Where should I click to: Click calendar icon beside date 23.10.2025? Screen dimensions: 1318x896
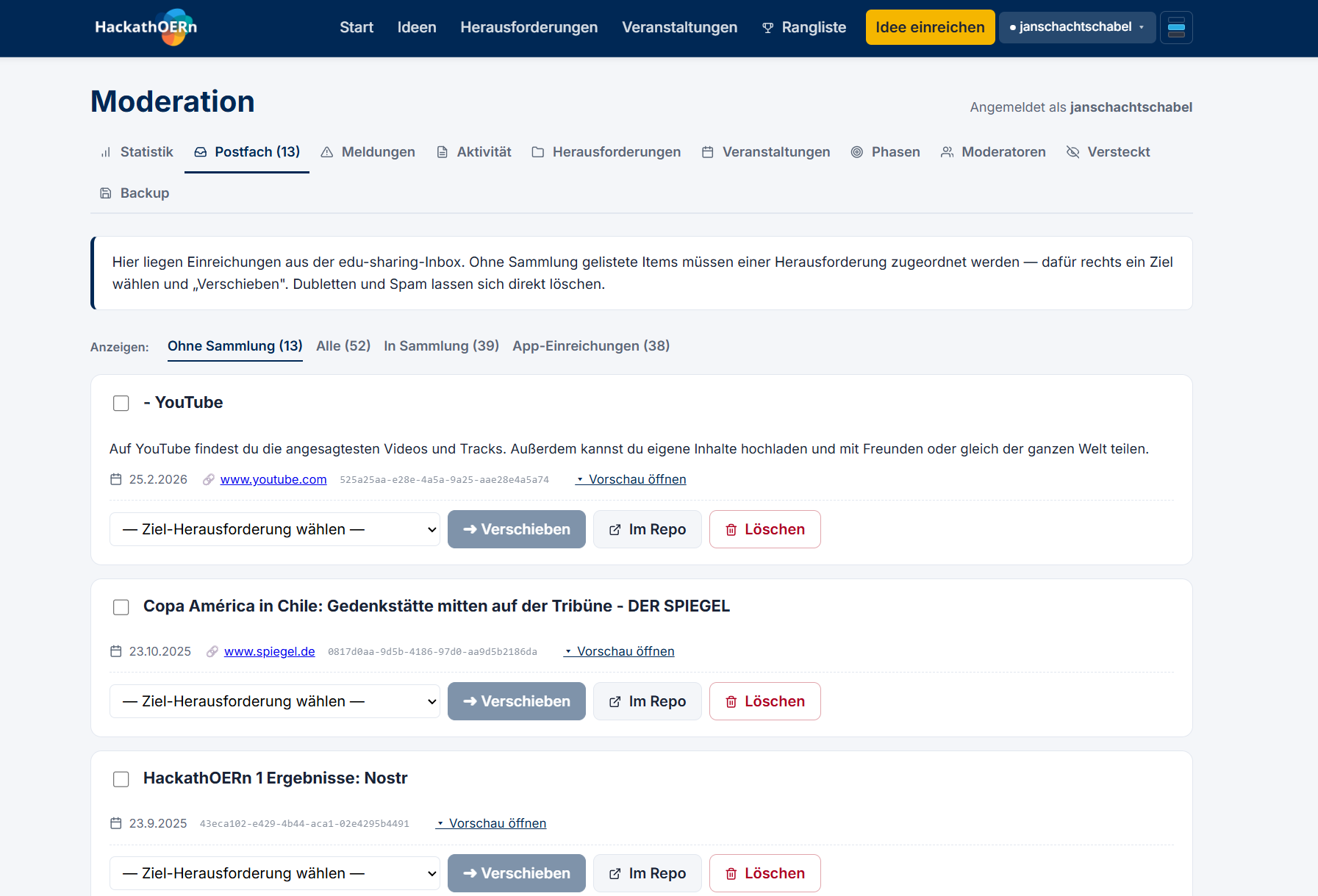[116, 651]
